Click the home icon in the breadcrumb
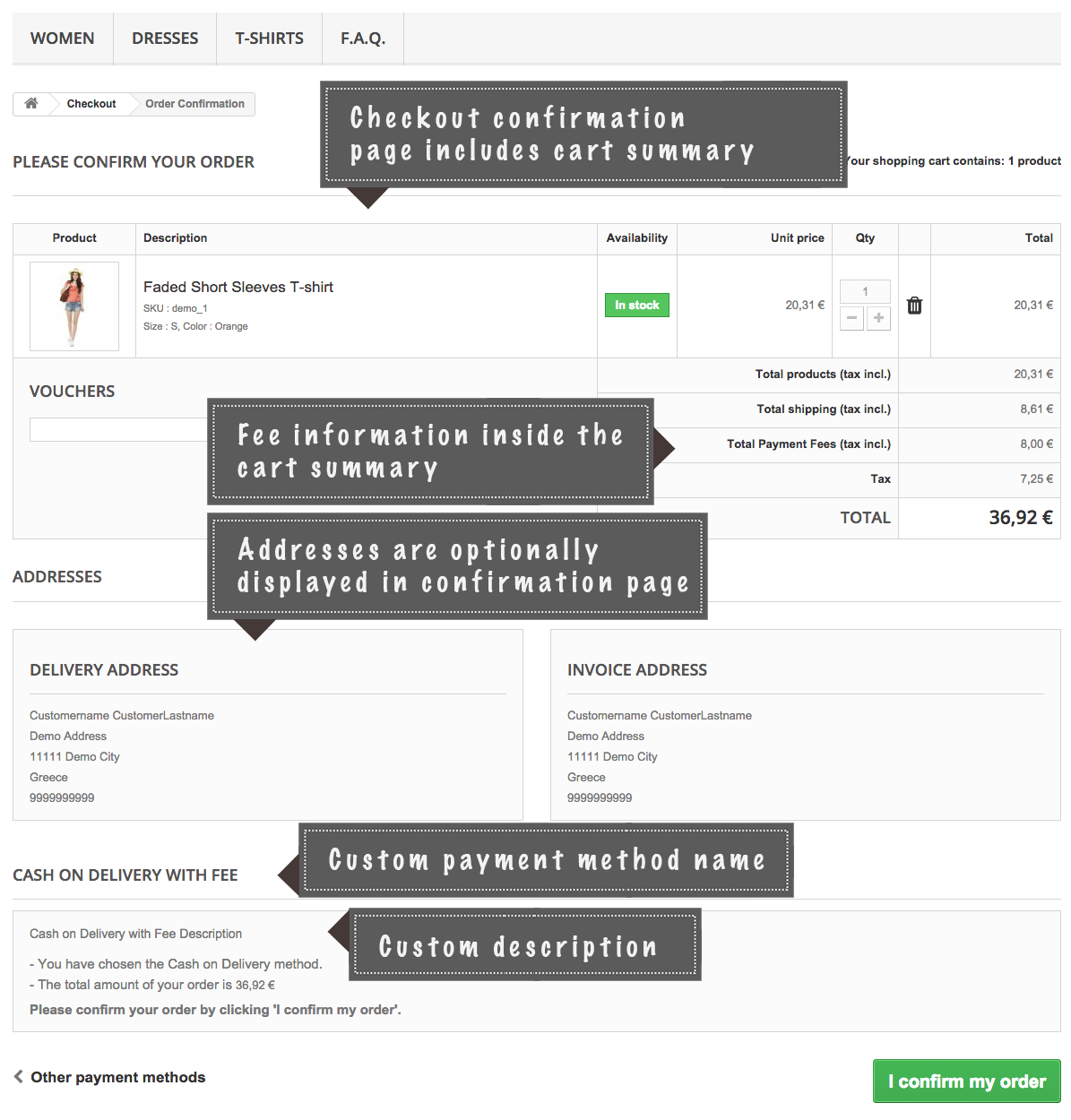This screenshot has height=1120, width=1071. [30, 104]
